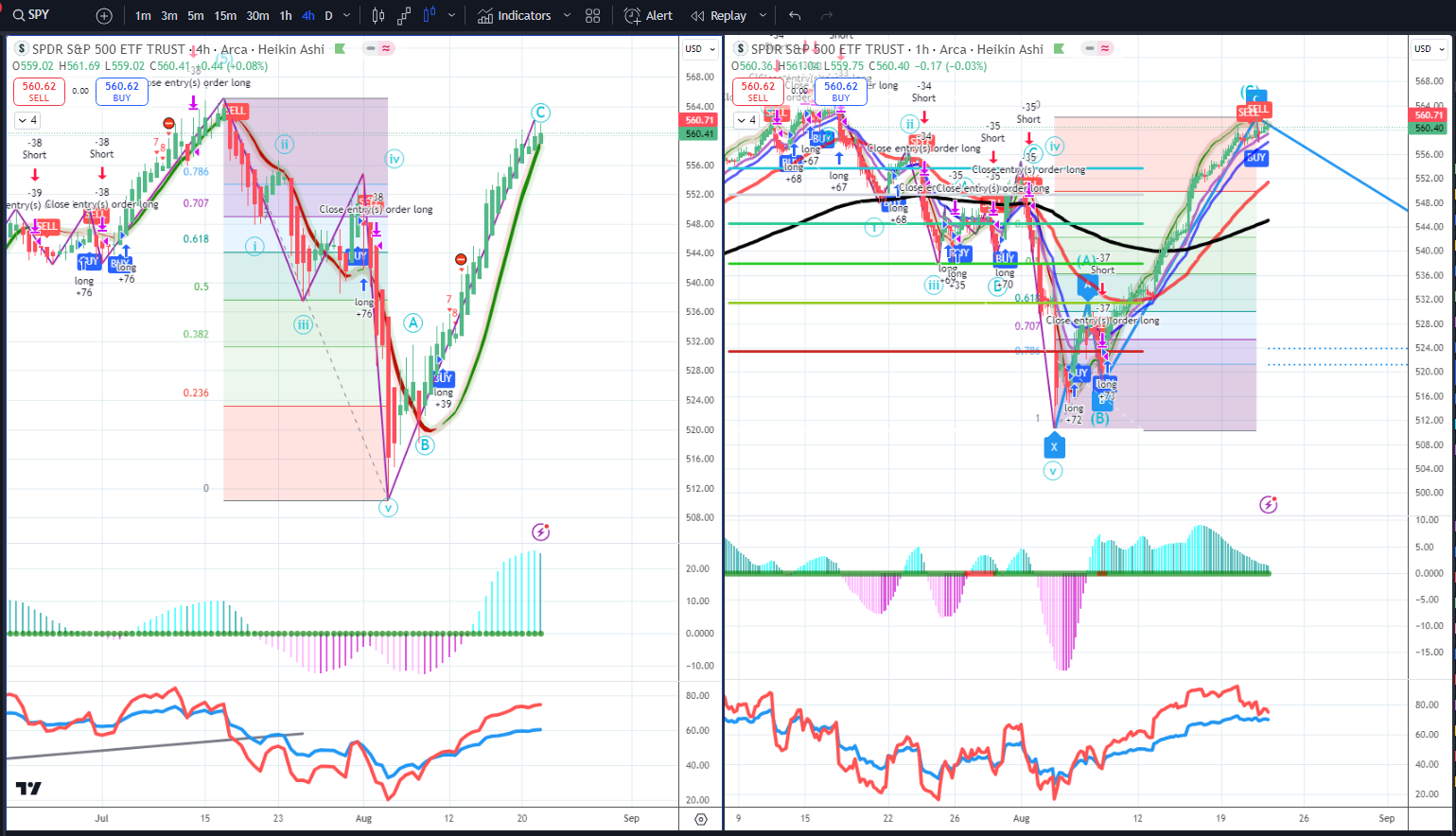Click the circled B wave label in left chart
This screenshot has height=836, width=1456.
coord(425,444)
